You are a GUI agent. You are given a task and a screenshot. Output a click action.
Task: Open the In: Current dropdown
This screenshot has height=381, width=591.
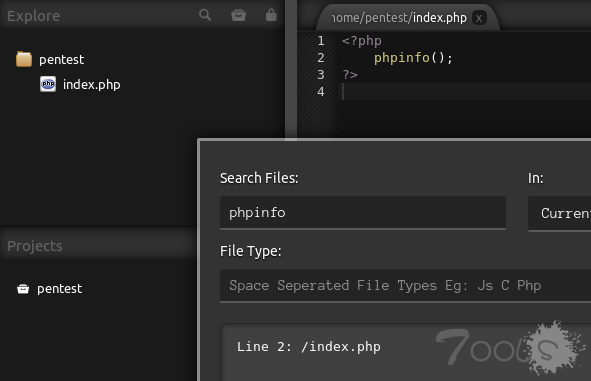click(x=559, y=213)
